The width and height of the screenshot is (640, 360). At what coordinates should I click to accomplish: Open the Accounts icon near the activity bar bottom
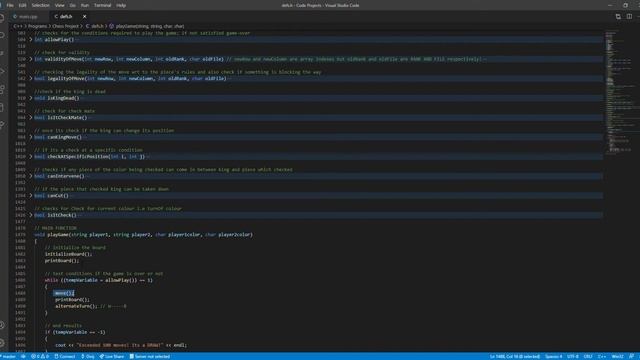coord(2,325)
